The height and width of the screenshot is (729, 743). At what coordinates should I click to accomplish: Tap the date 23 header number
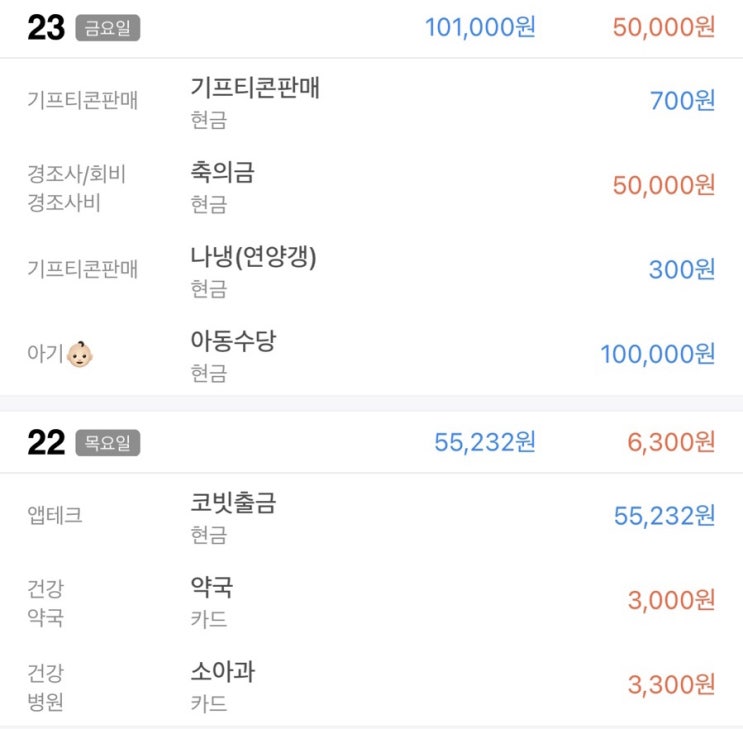pos(46,27)
